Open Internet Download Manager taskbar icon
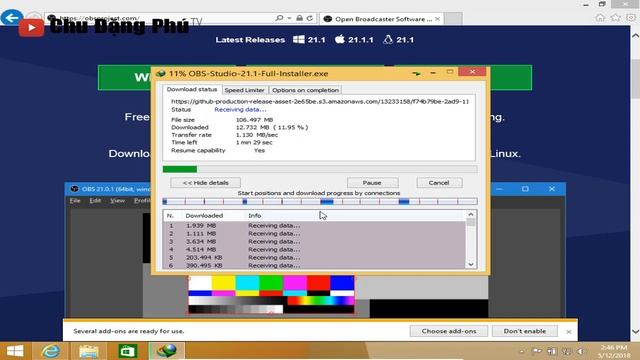The width and height of the screenshot is (640, 360). tap(166, 351)
